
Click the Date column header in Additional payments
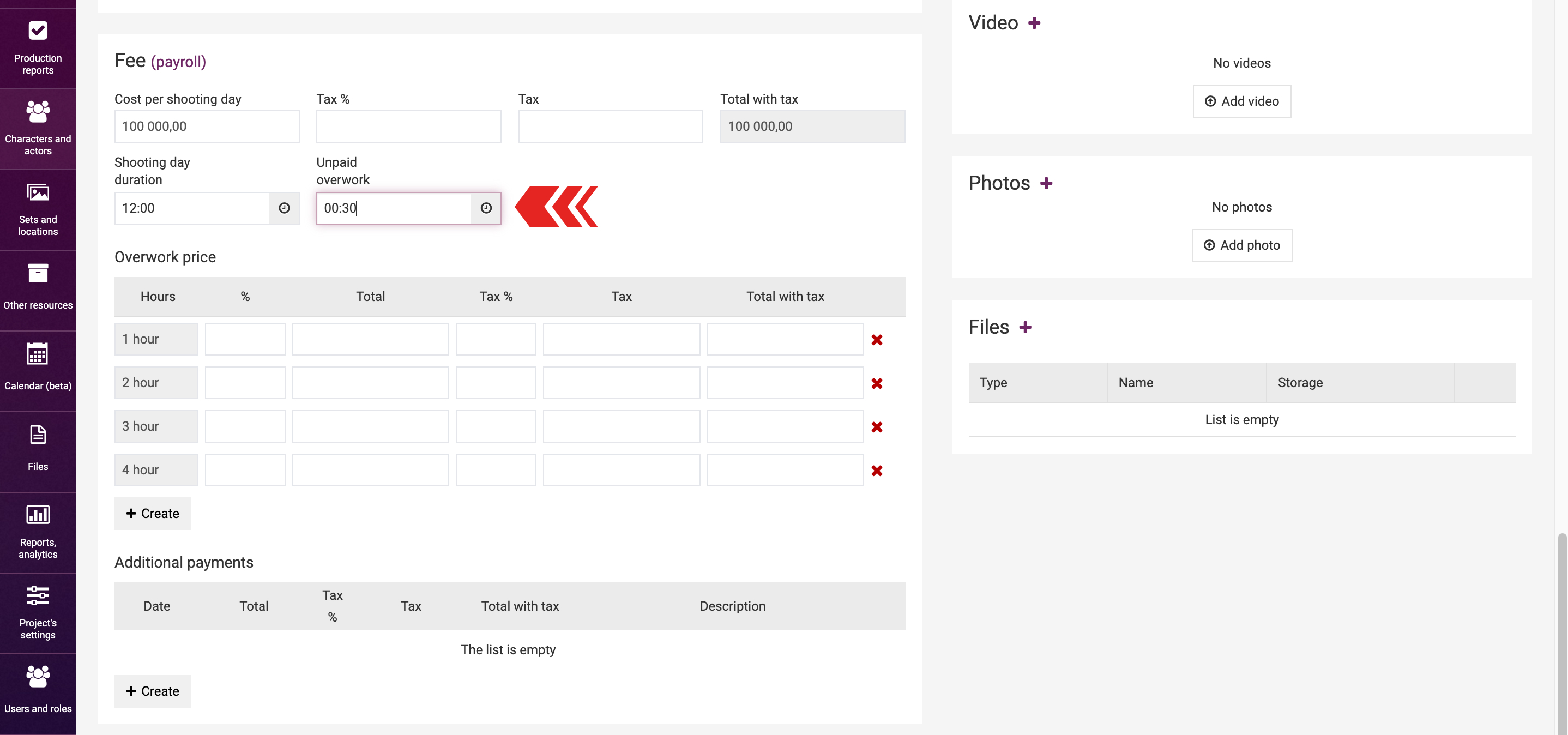[156, 606]
